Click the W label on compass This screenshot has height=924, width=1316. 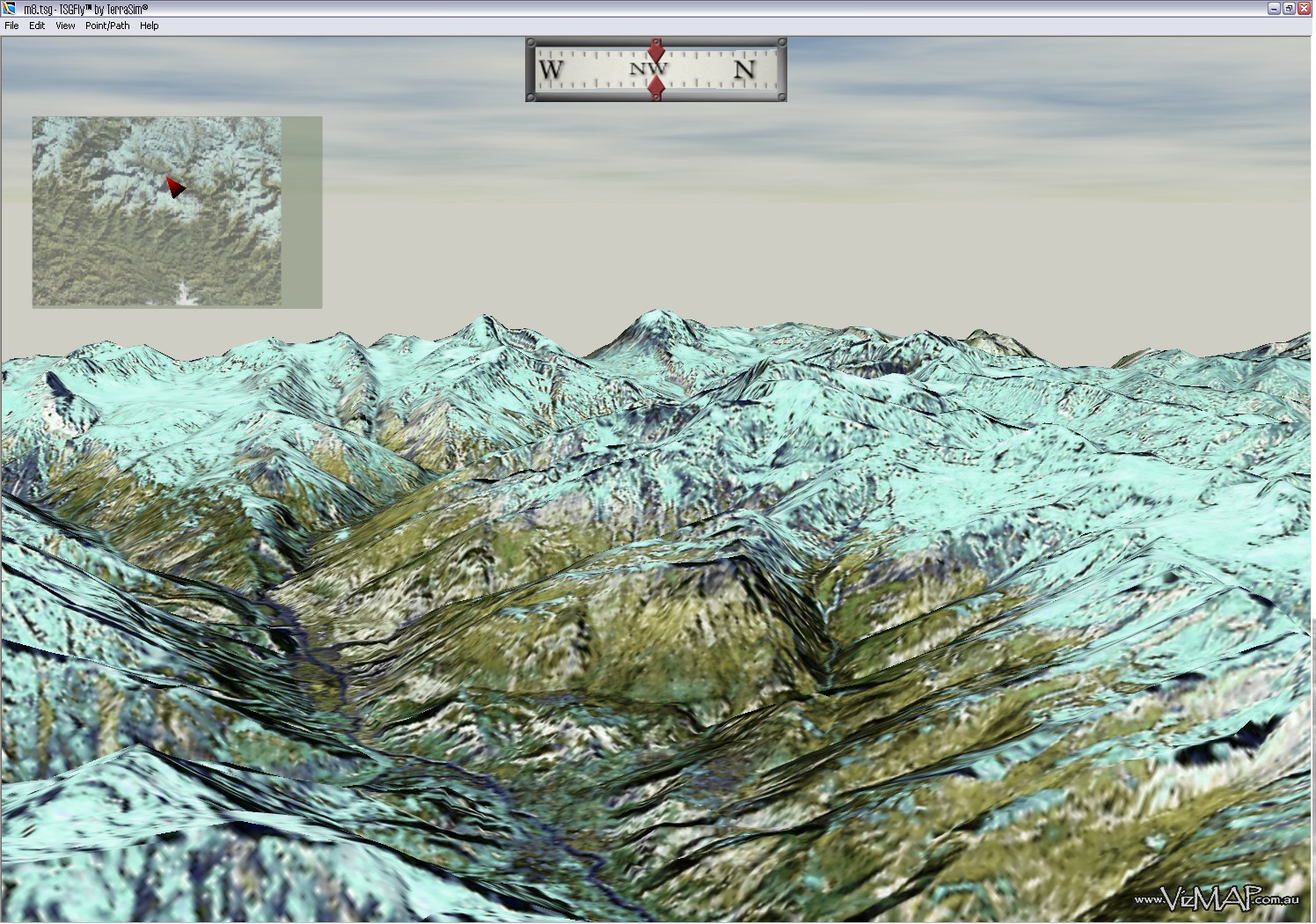(551, 70)
